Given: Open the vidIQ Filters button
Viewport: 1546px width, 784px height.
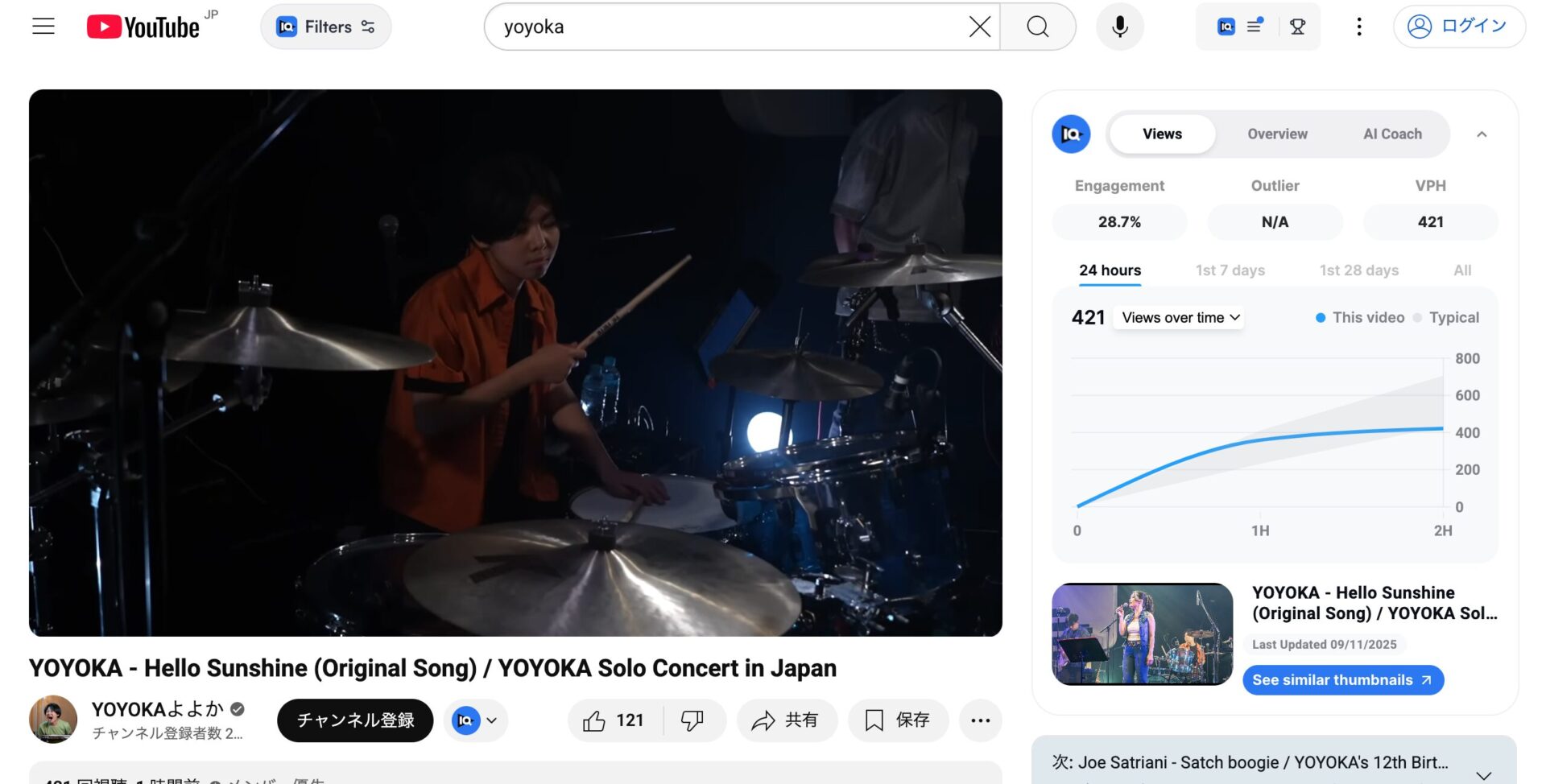Looking at the screenshot, I should 326,27.
